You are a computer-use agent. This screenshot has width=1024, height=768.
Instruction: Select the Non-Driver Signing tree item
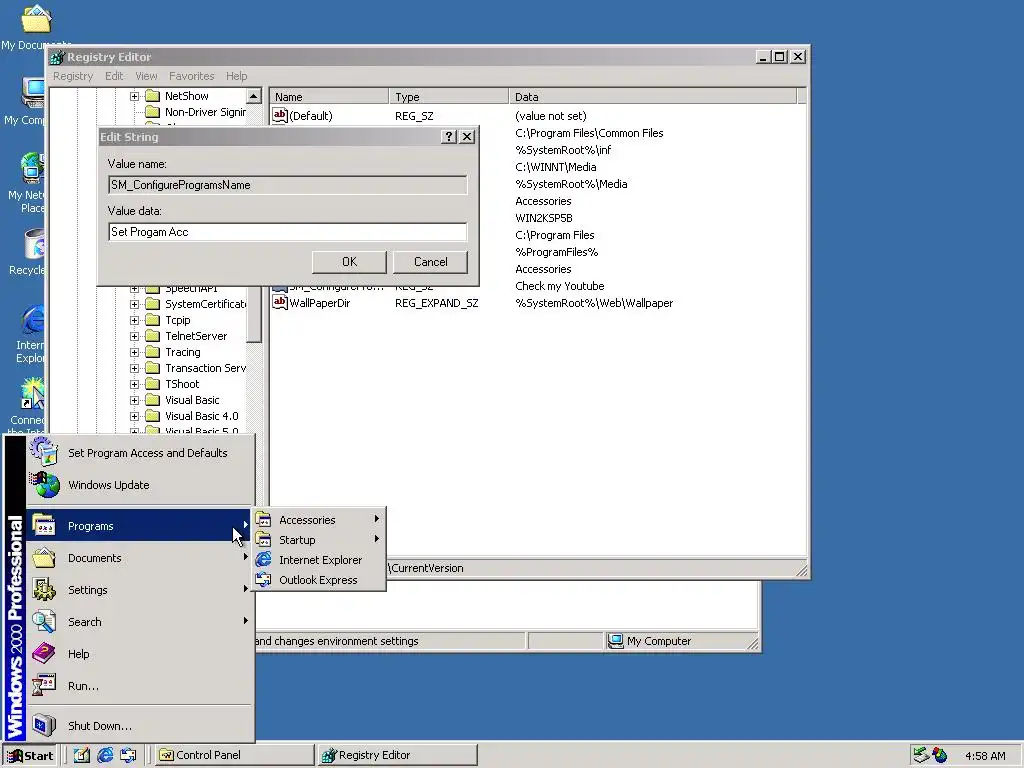[x=205, y=112]
